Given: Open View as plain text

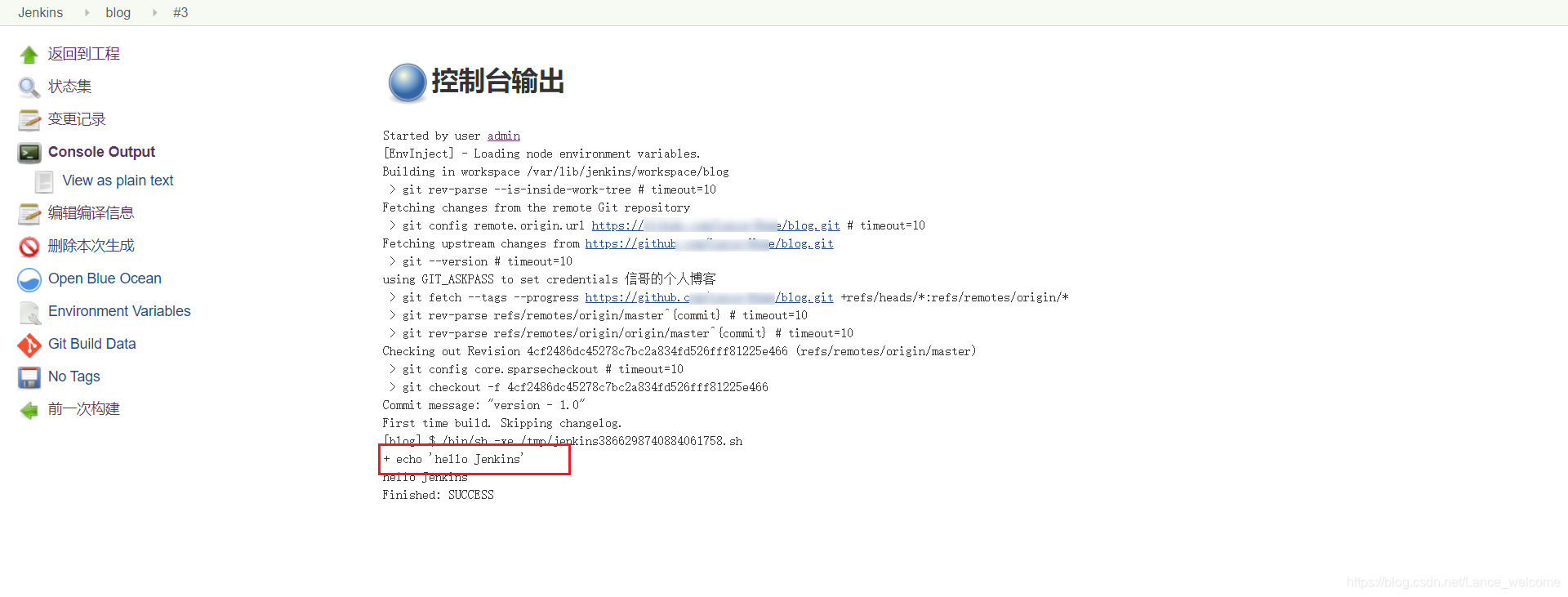Looking at the screenshot, I should tap(118, 180).
